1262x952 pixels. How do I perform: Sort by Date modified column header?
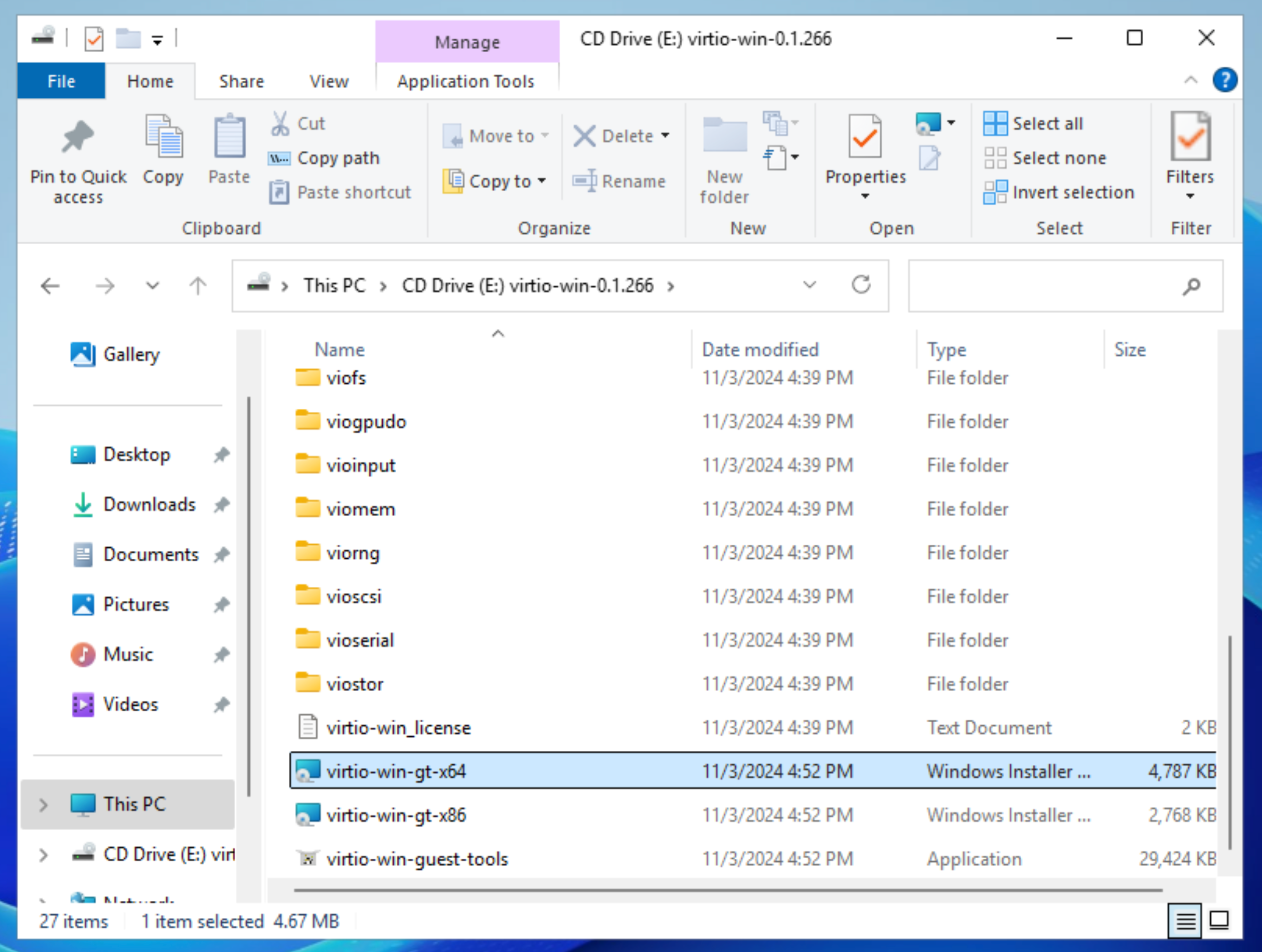(760, 349)
